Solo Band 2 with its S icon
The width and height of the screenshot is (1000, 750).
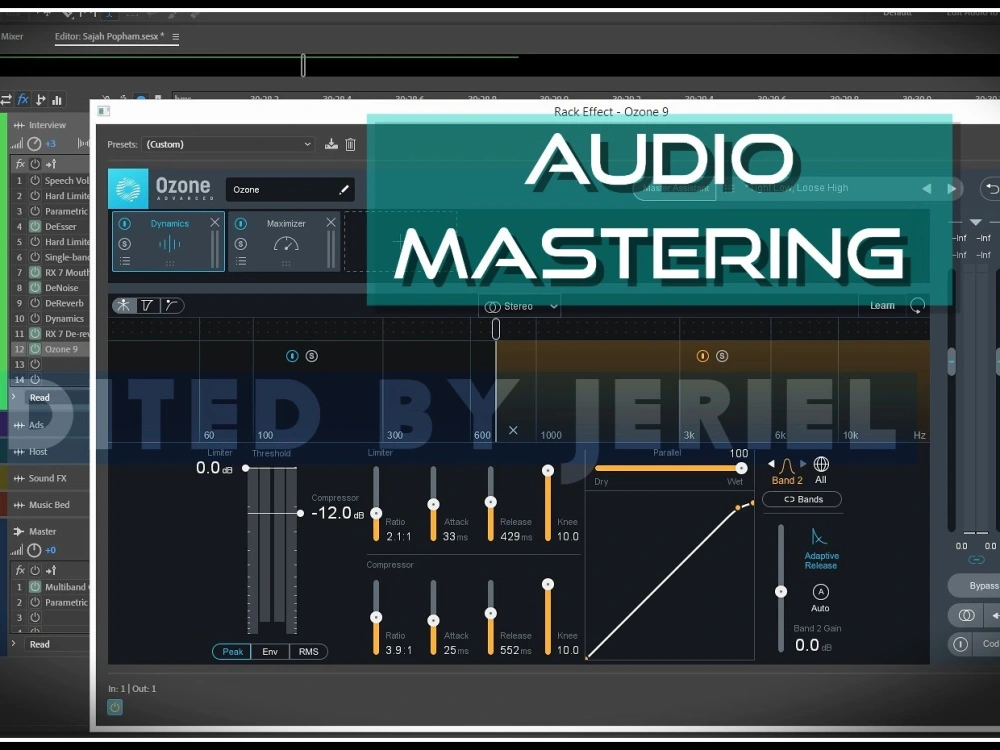[722, 356]
